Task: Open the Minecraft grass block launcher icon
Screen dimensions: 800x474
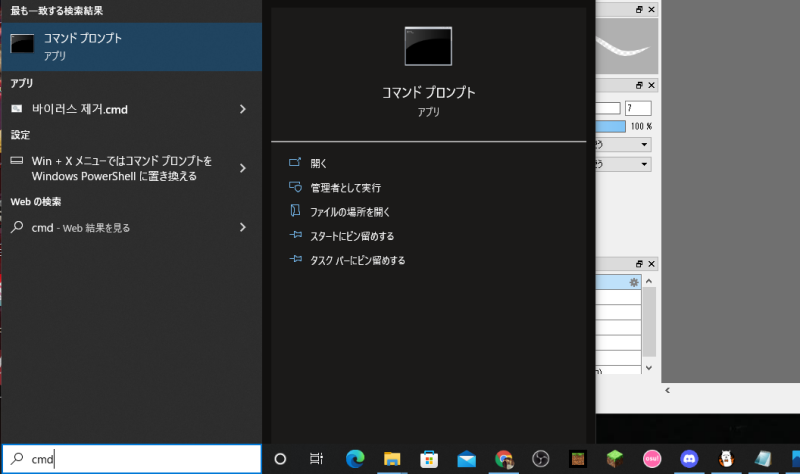Action: pos(615,459)
